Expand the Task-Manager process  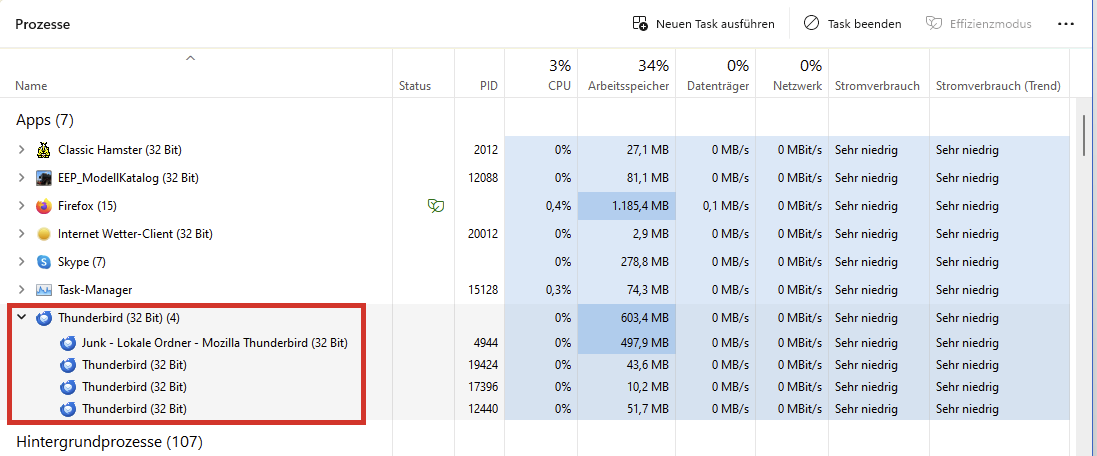[22, 290]
